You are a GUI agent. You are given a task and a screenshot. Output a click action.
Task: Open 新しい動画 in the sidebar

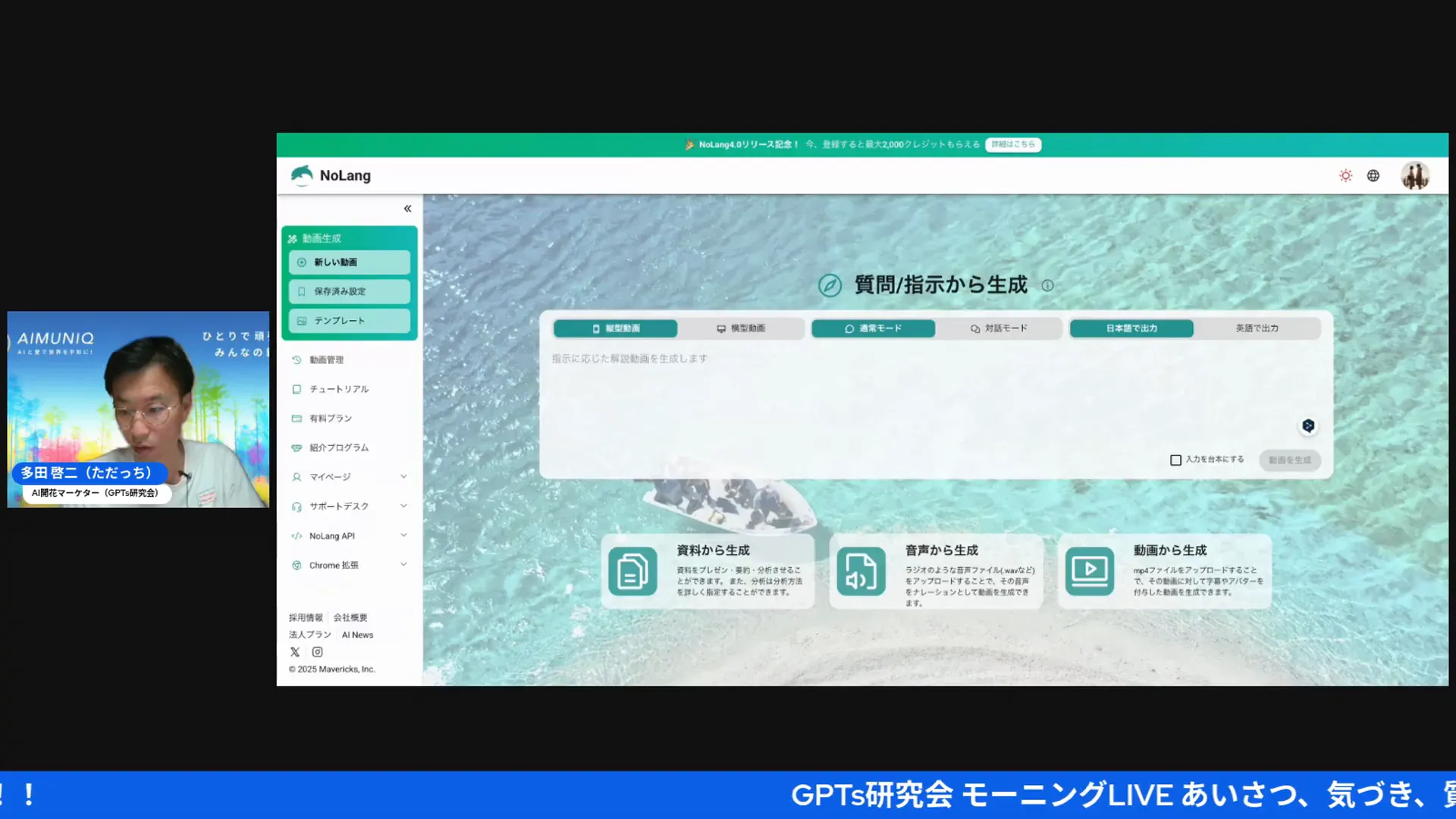click(x=349, y=262)
